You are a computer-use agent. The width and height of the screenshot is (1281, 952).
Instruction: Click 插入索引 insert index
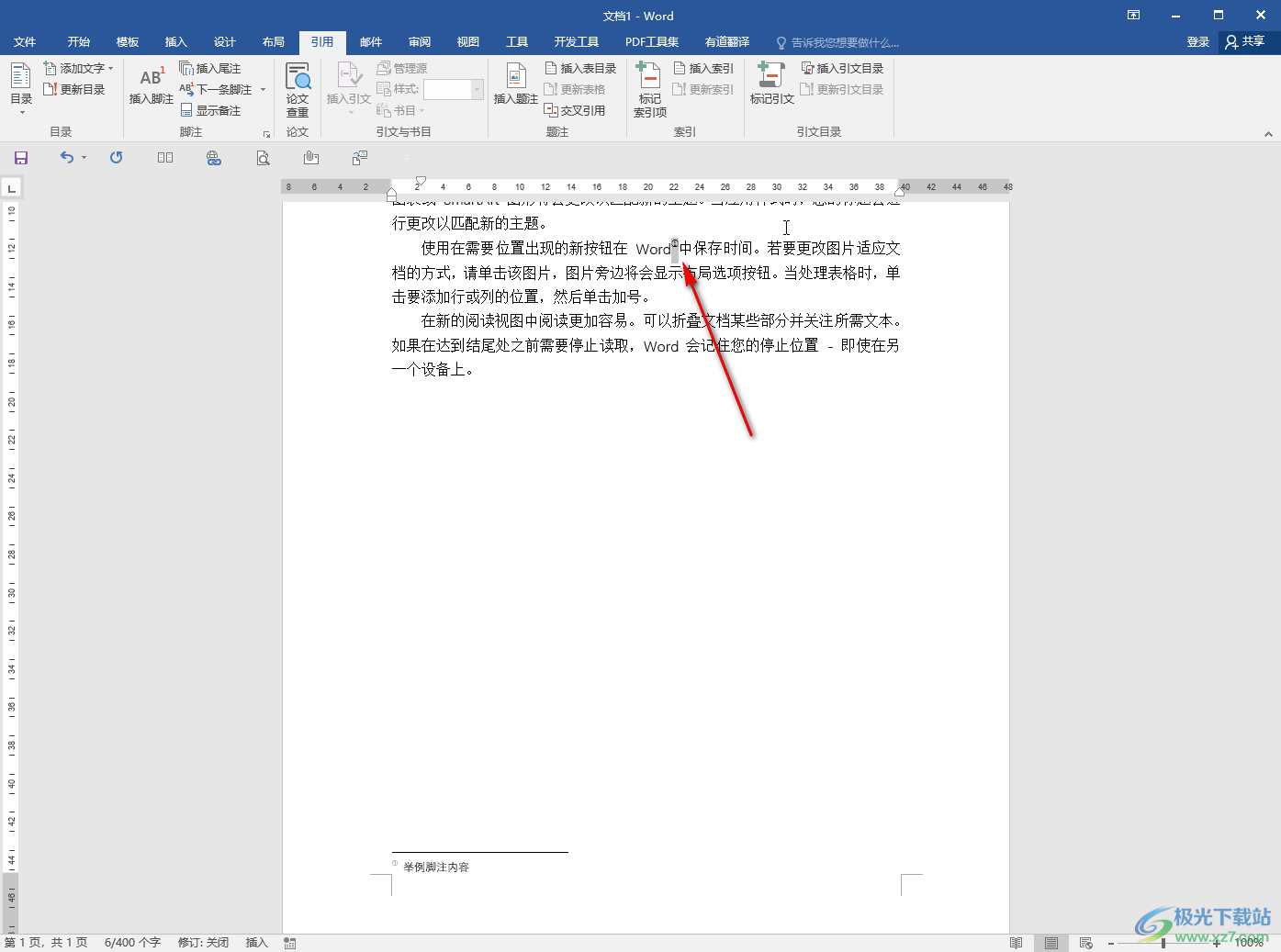click(703, 68)
